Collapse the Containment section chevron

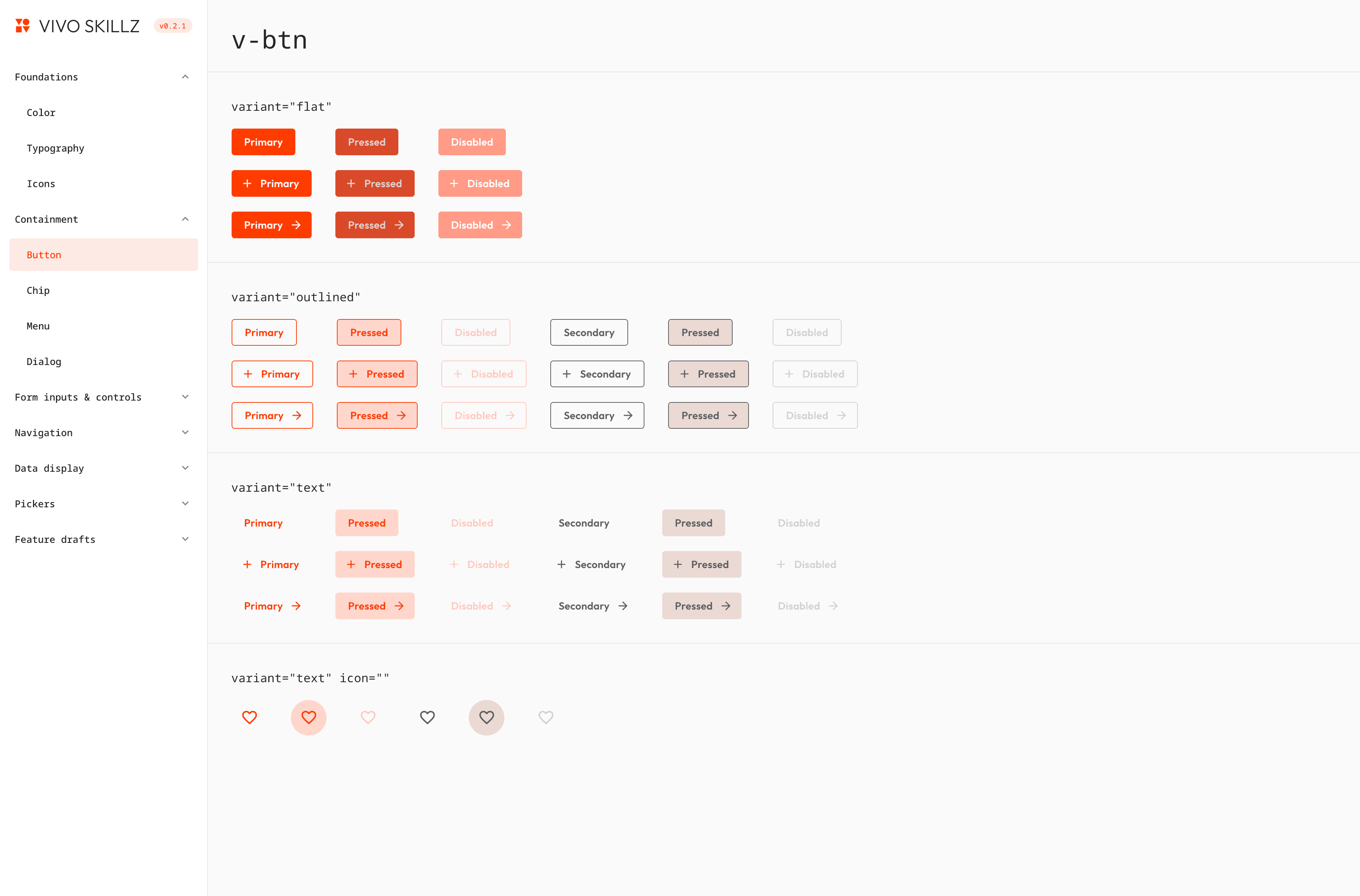(185, 219)
